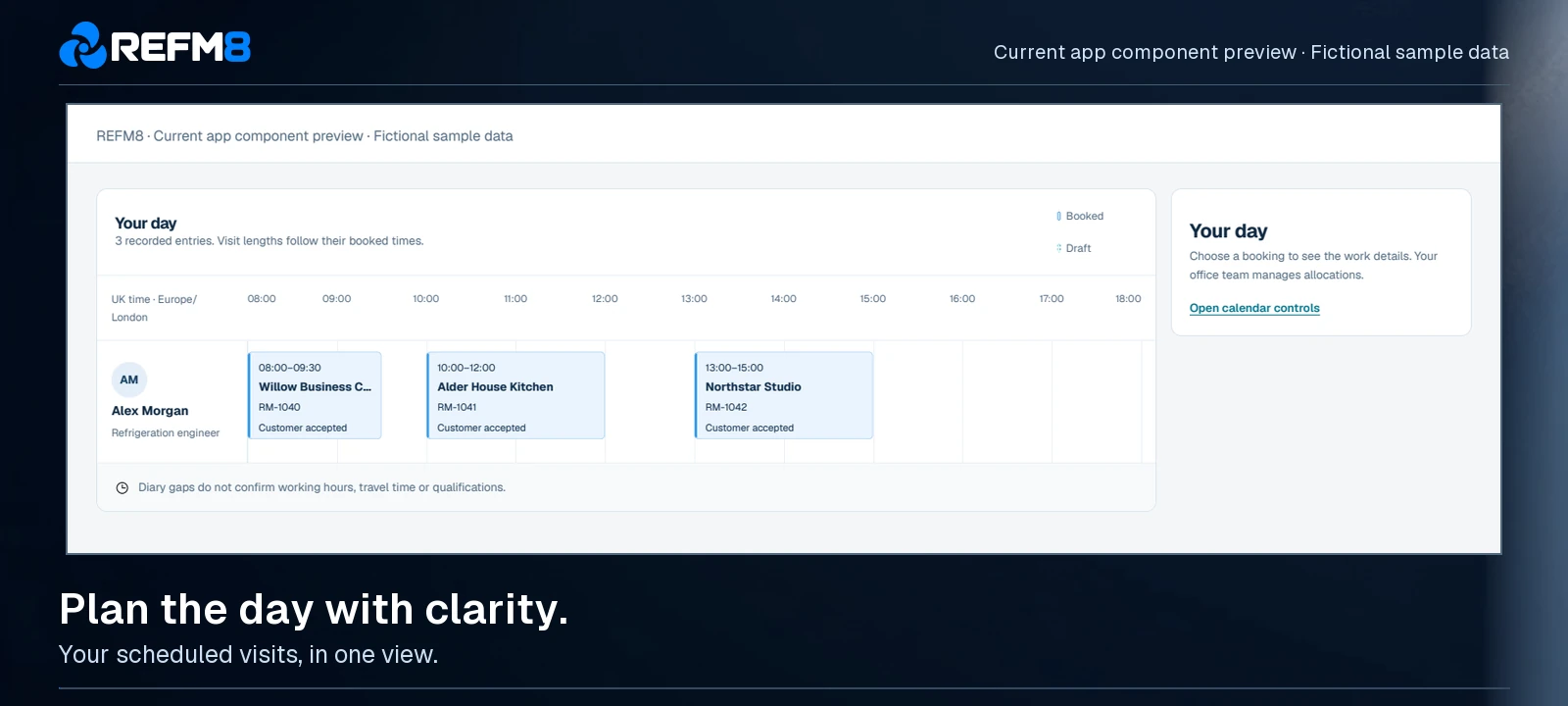This screenshot has width=1568, height=706.
Task: Click the 'Plan the day with clarity.' headline
Action: tap(314, 609)
